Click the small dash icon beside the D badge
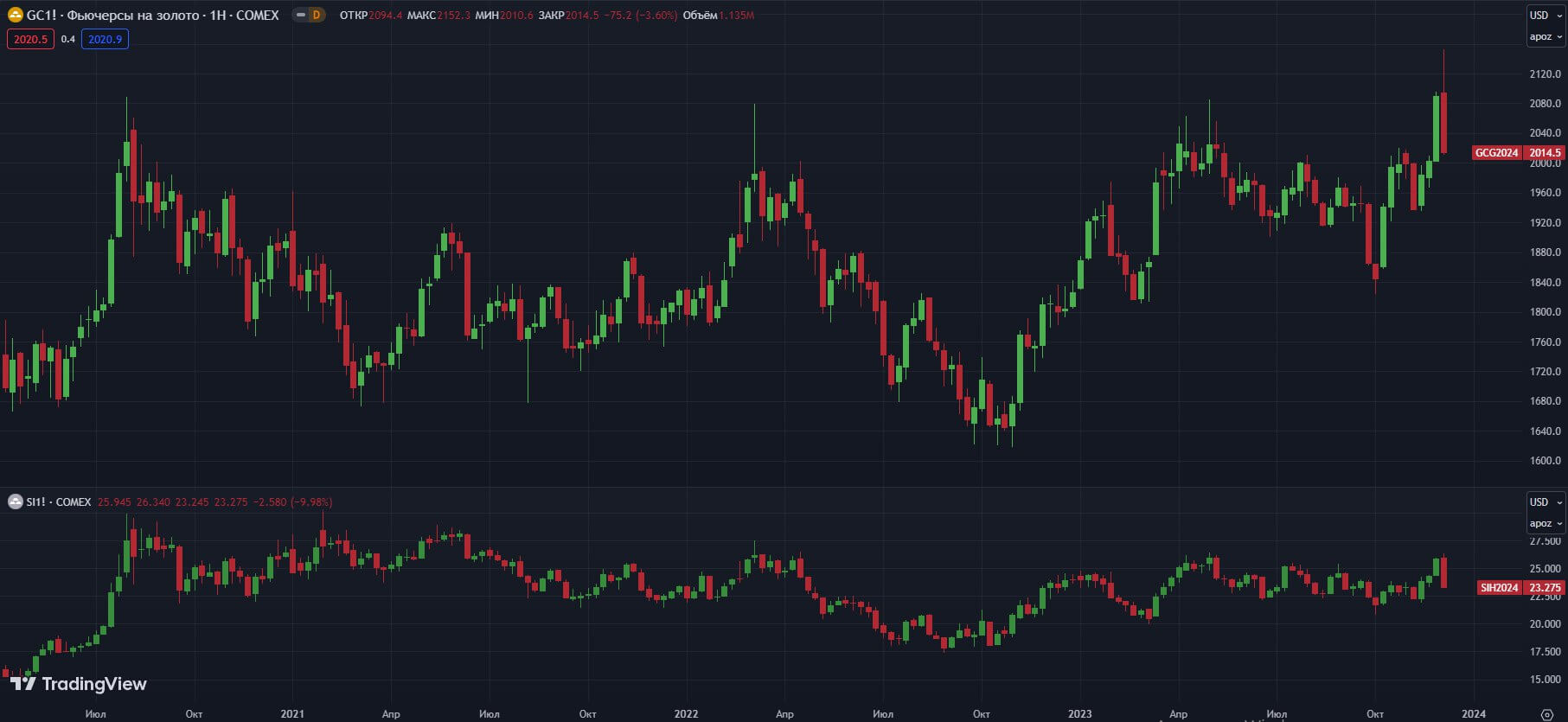This screenshot has height=722, width=1568. [x=300, y=15]
